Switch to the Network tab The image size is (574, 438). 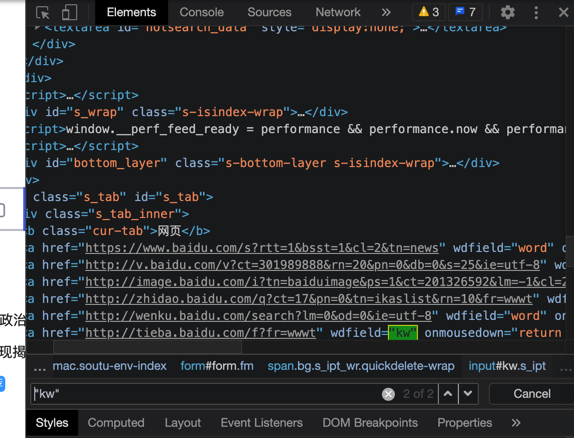(x=338, y=12)
